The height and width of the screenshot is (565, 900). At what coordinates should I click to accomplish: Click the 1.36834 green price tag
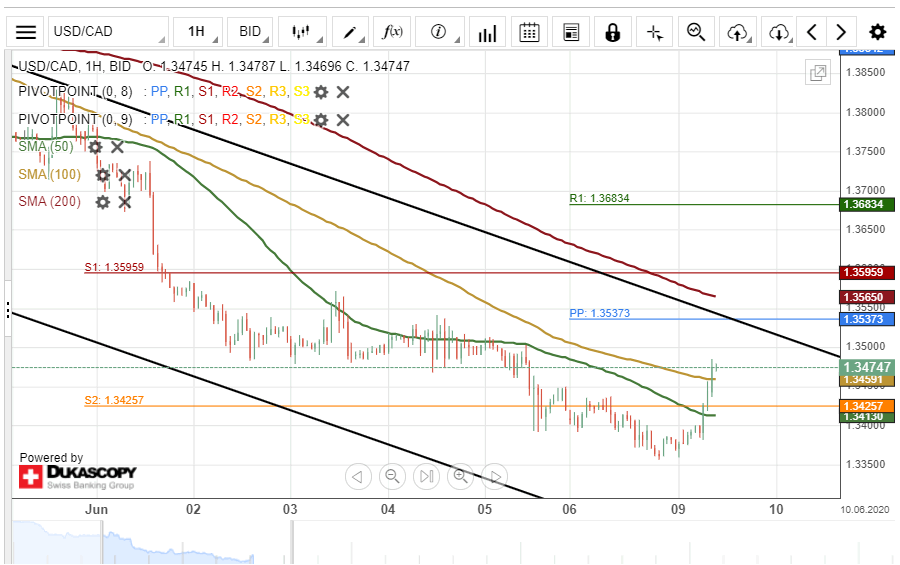tap(867, 204)
